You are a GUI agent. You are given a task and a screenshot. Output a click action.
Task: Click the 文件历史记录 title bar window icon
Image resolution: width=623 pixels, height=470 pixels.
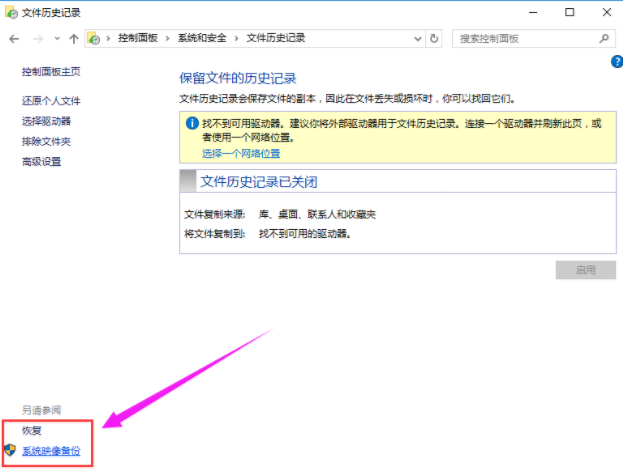(11, 12)
